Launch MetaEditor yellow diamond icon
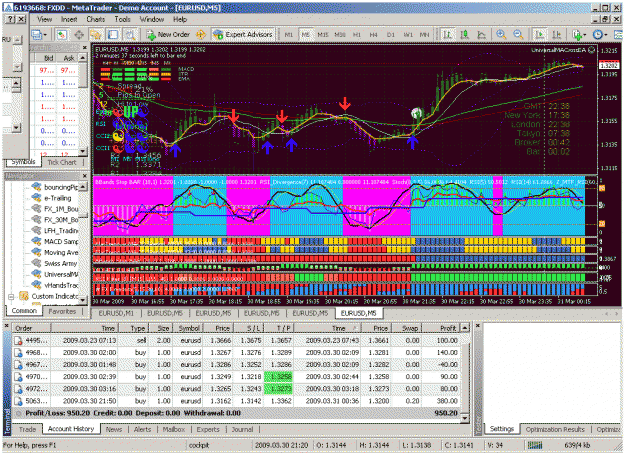The width and height of the screenshot is (625, 453). (201, 35)
